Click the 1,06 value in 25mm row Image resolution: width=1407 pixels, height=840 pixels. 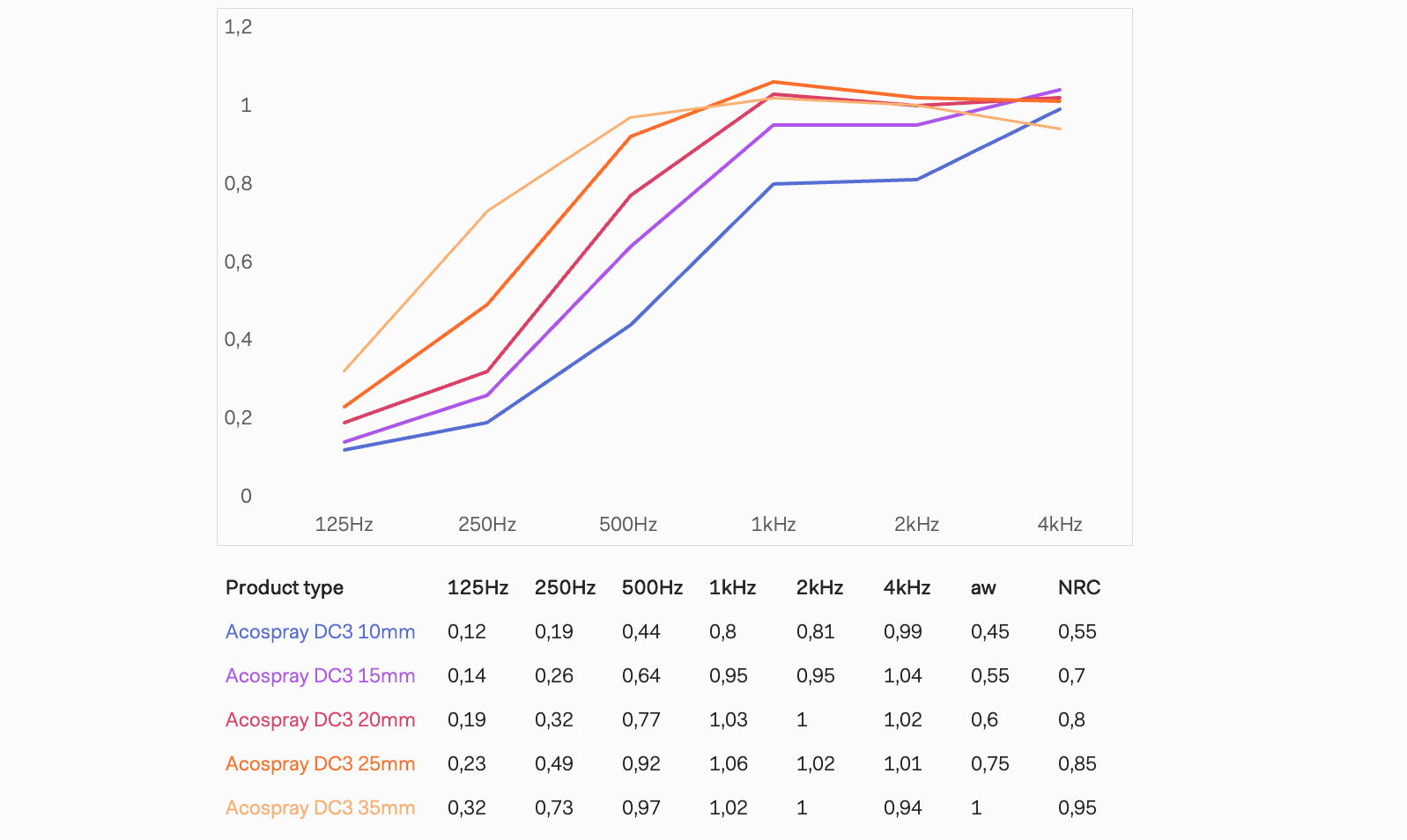click(729, 763)
